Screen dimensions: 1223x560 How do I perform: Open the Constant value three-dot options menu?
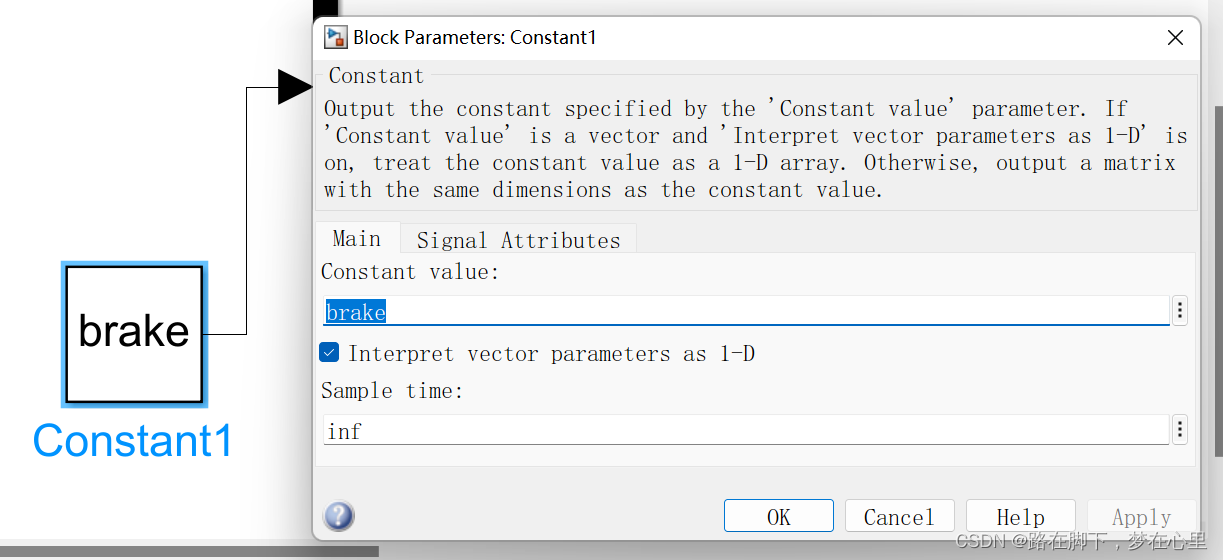[1180, 311]
